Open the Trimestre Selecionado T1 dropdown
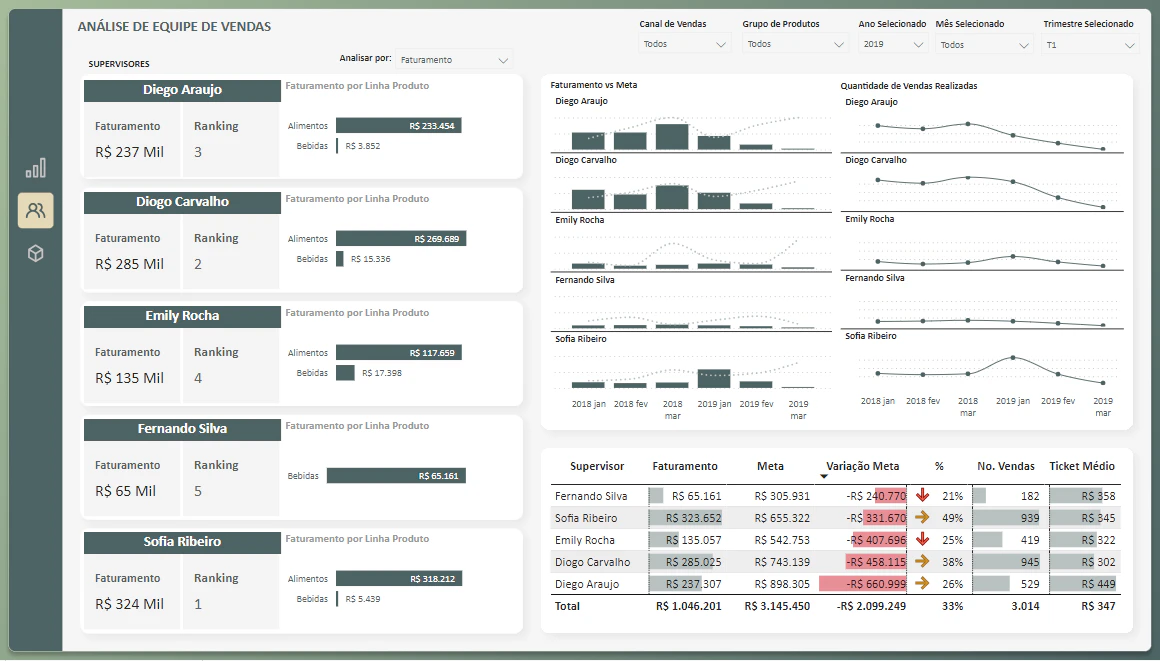The height and width of the screenshot is (661, 1160). pyautogui.click(x=1090, y=45)
